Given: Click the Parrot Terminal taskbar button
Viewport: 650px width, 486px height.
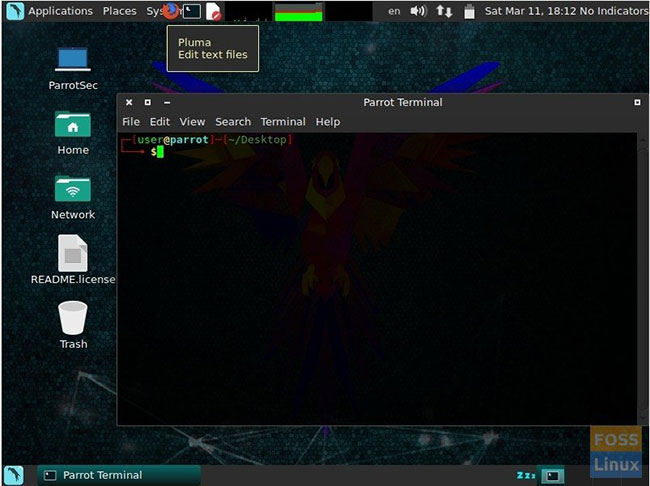Looking at the screenshot, I should [x=119, y=475].
